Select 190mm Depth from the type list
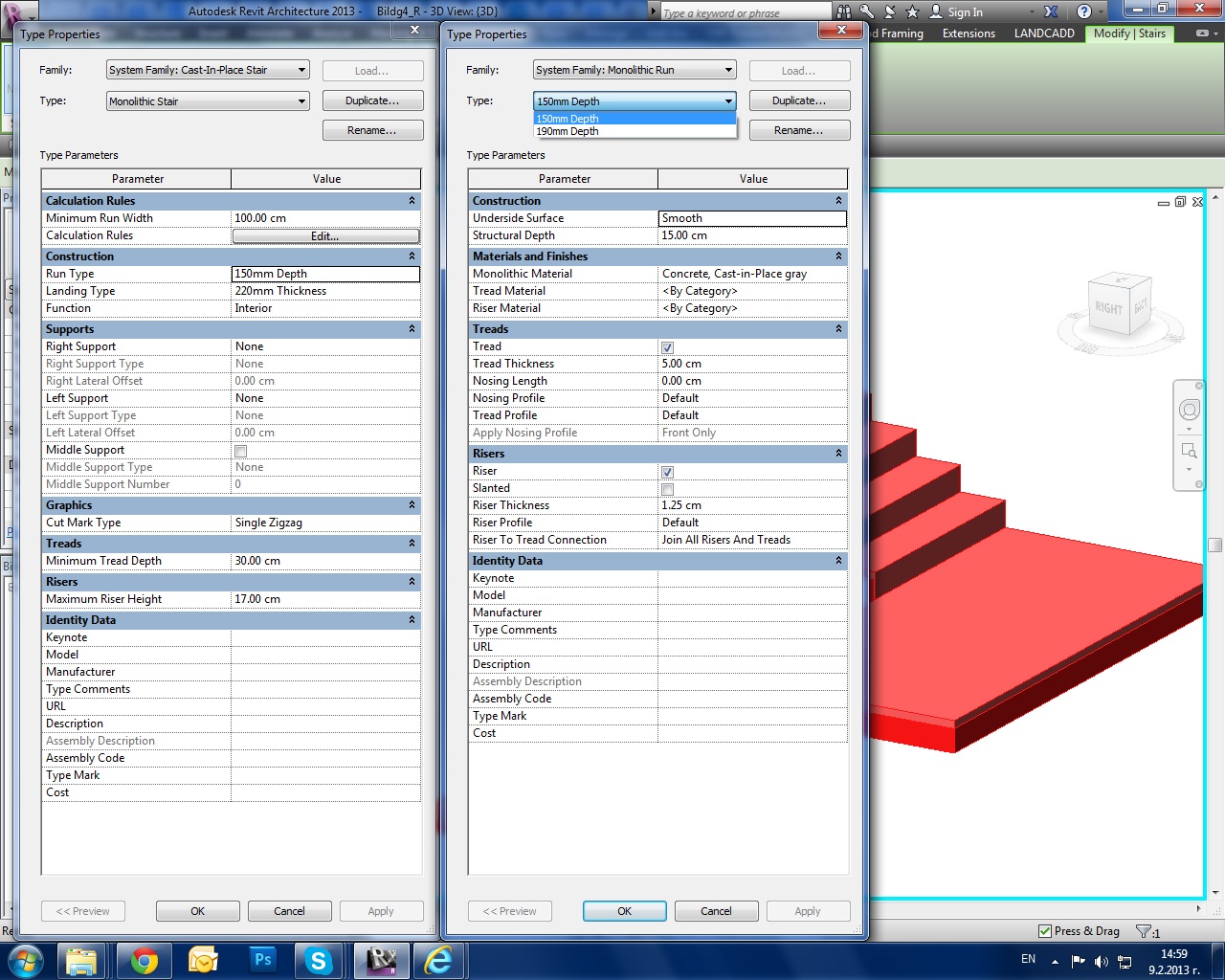This screenshot has height=980, width=1225. (635, 131)
